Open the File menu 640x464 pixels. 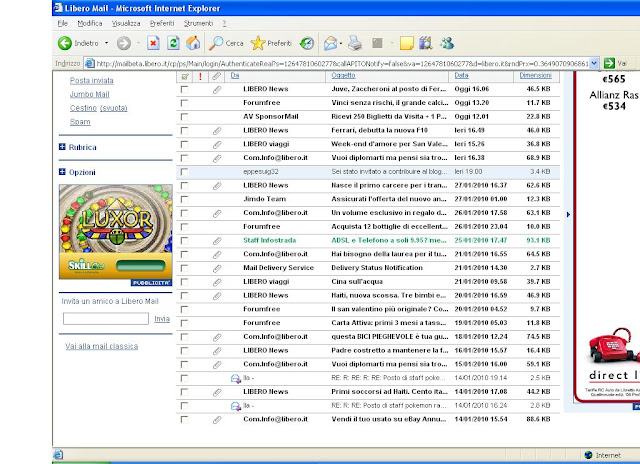click(62, 23)
